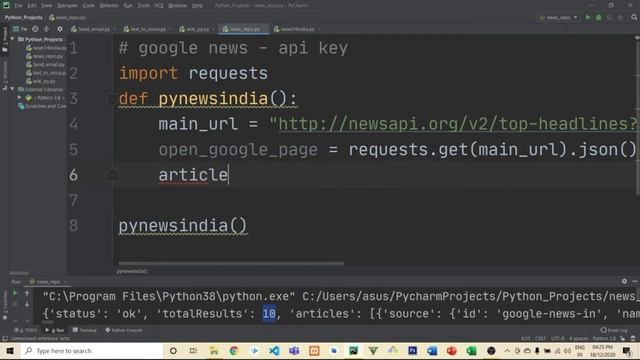Expand the Python 3.8 library node
640x360 pixels.
pos(19,98)
